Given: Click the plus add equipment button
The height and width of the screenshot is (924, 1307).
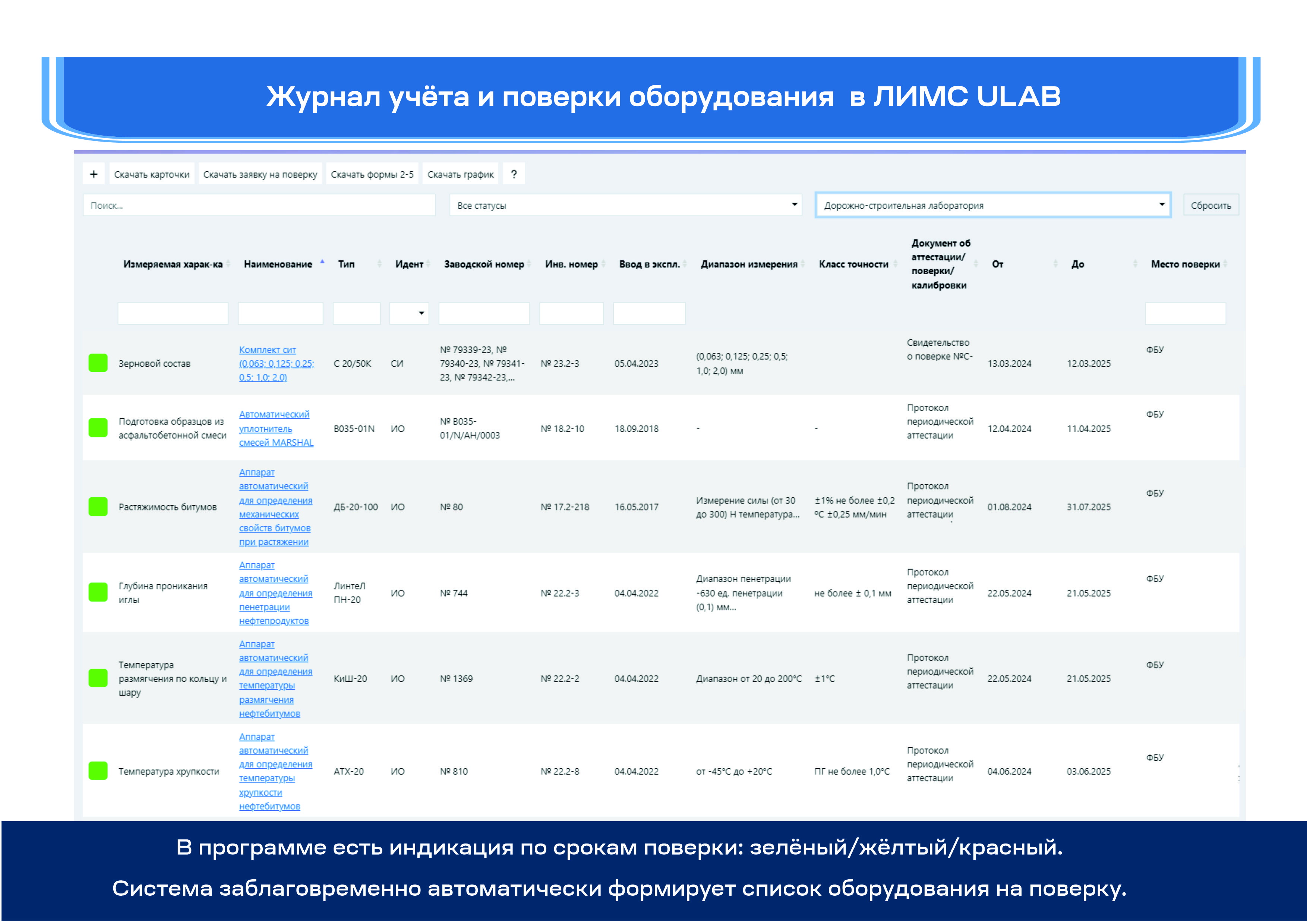Looking at the screenshot, I should tap(93, 174).
